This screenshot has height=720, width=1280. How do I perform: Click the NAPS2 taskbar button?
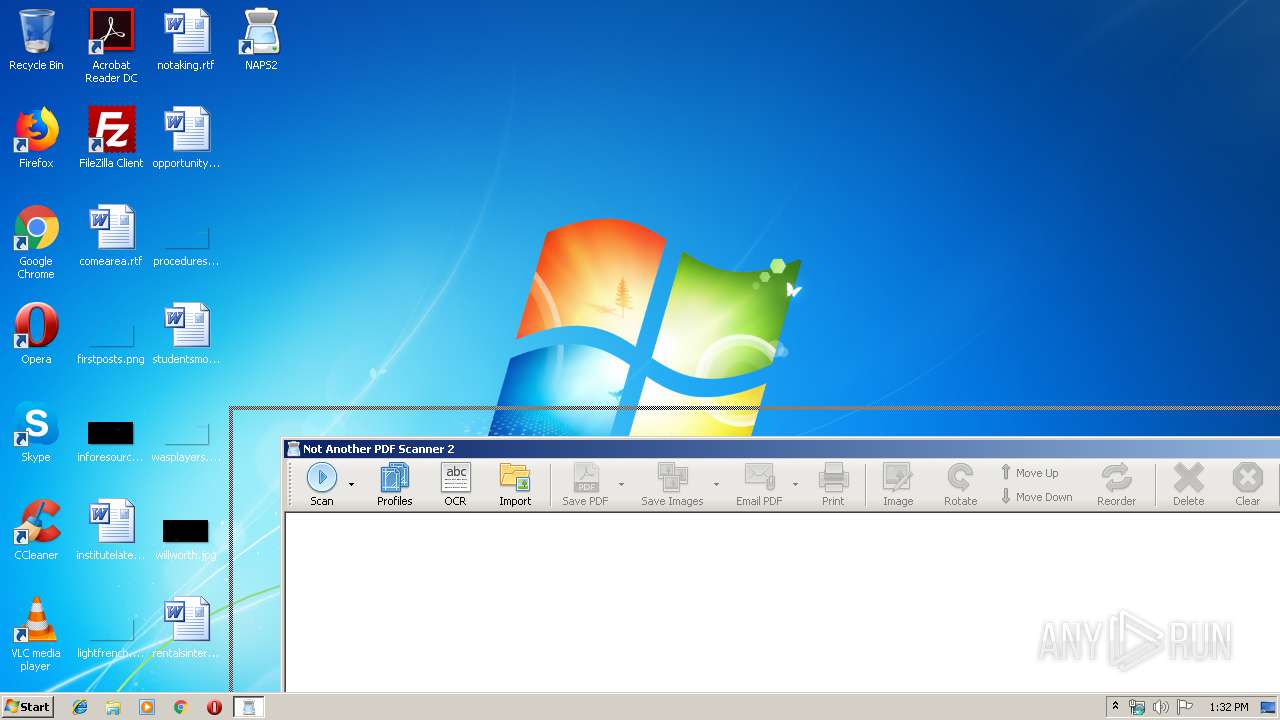(x=249, y=707)
